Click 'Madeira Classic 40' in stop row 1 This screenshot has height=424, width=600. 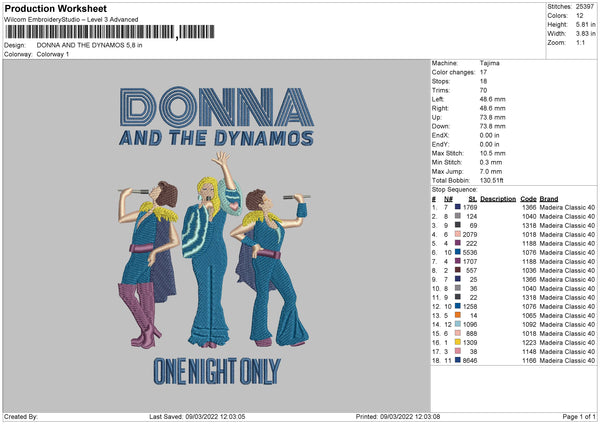(x=567, y=207)
